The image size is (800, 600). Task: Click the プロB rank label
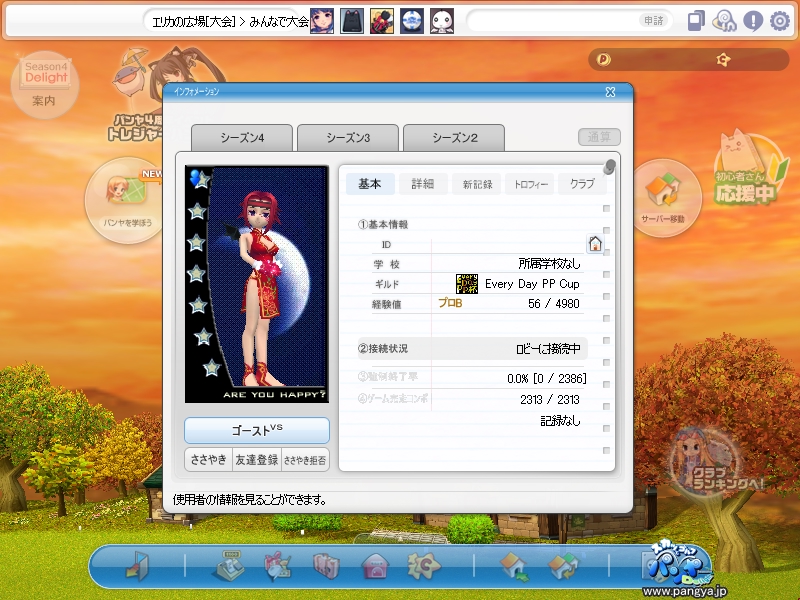(450, 303)
